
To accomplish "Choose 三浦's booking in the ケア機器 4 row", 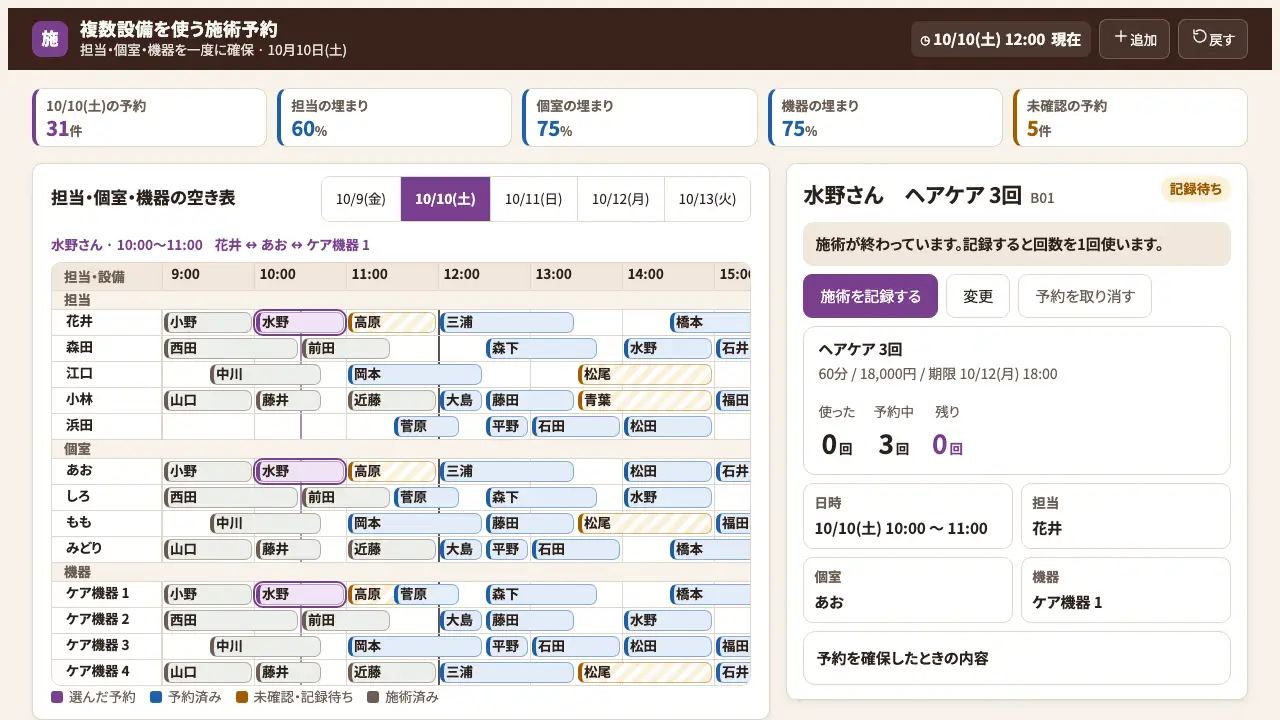I will tap(507, 672).
